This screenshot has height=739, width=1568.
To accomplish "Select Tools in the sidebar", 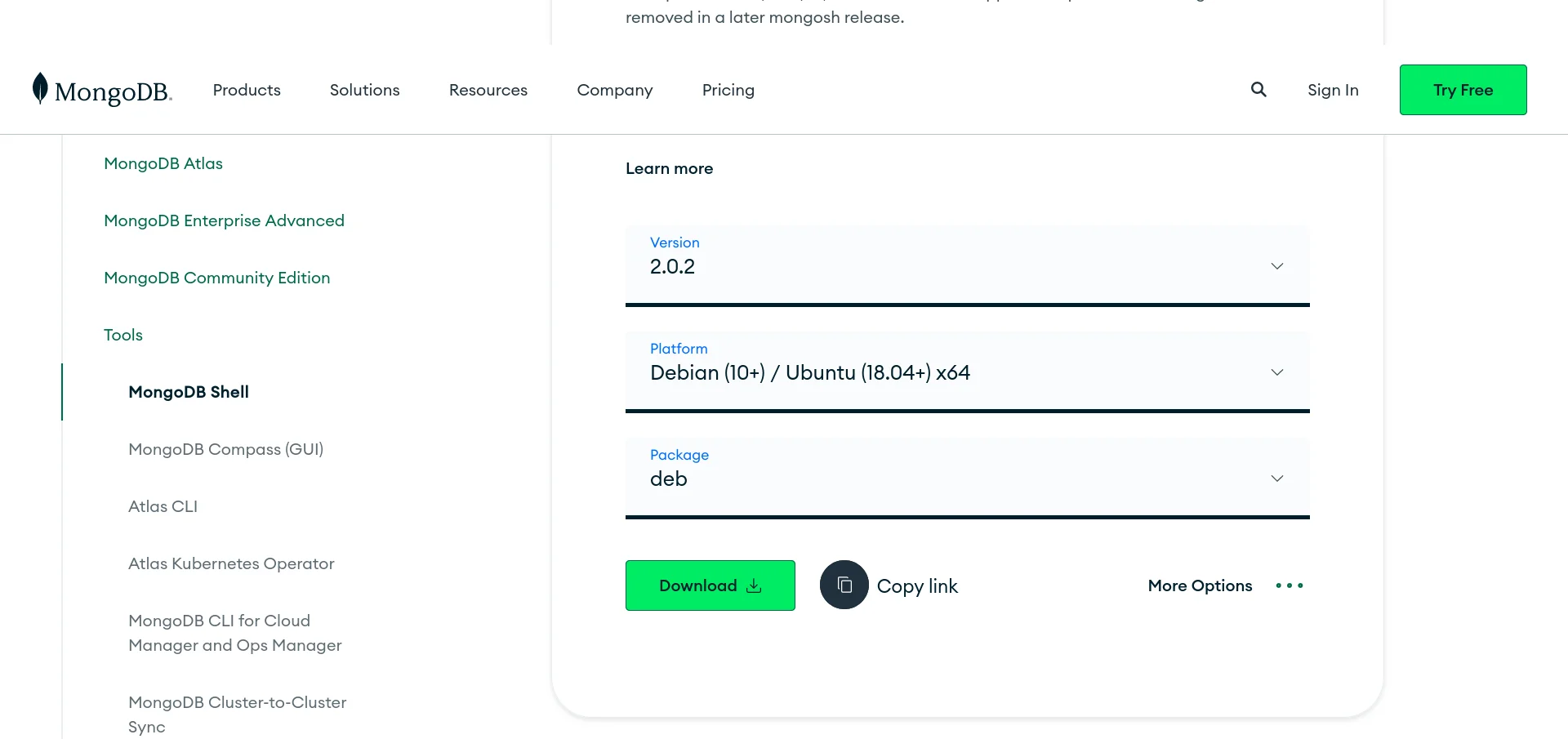I will coord(123,335).
